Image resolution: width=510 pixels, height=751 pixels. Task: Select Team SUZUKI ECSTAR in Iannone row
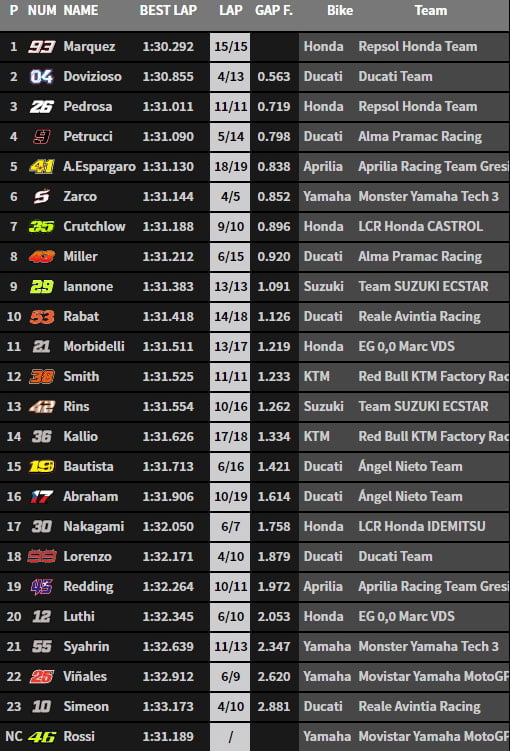pos(423,286)
